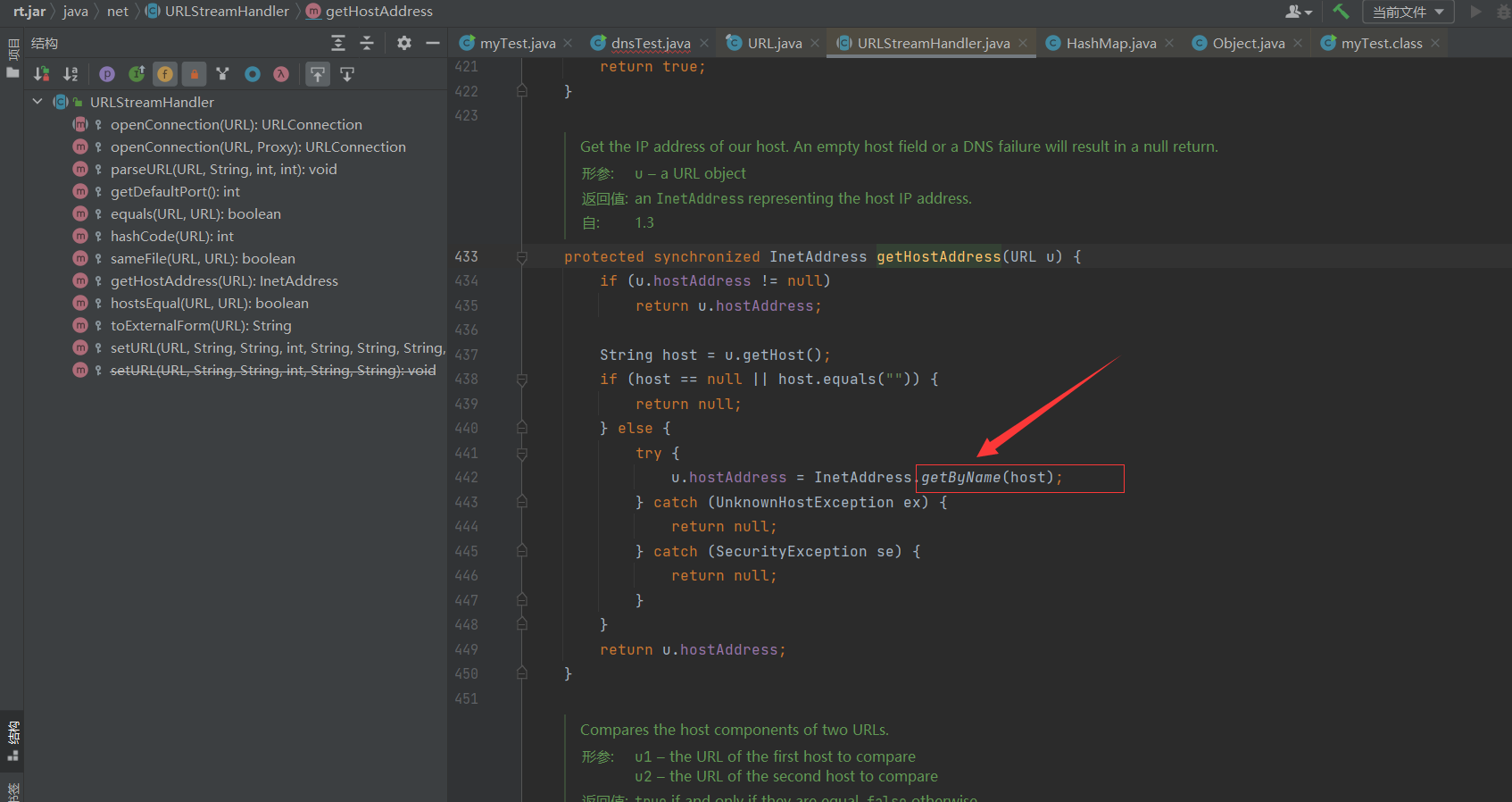Fold the catch block at line 443
Screen dimensions: 1512x802
[x=522, y=503]
